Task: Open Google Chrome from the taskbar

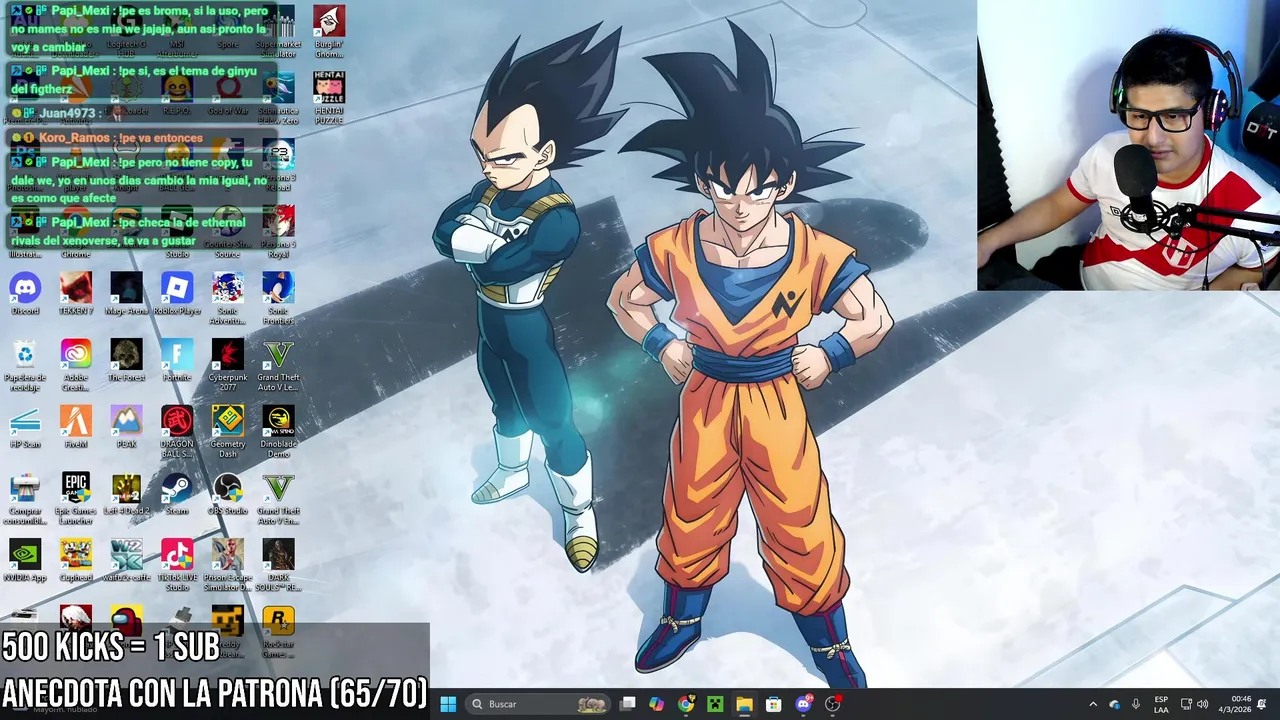Action: 685,704
